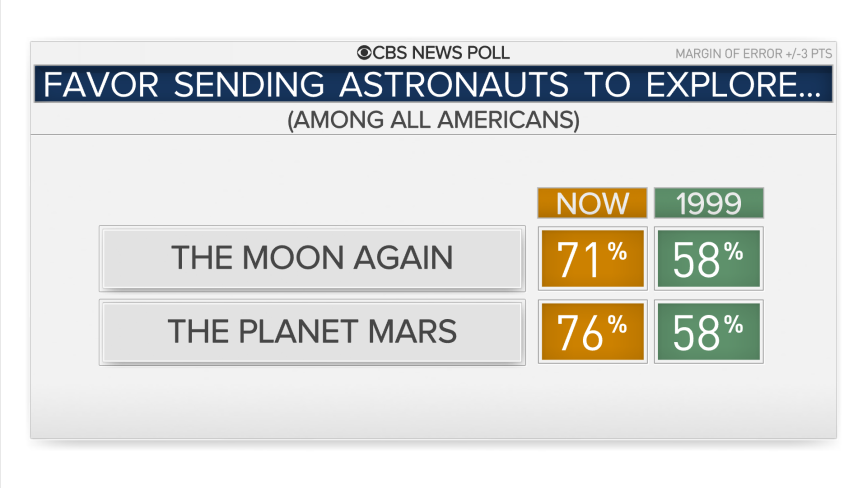Click the Favor Sending Astronauts title banner
This screenshot has width=867, height=488.
(x=433, y=84)
